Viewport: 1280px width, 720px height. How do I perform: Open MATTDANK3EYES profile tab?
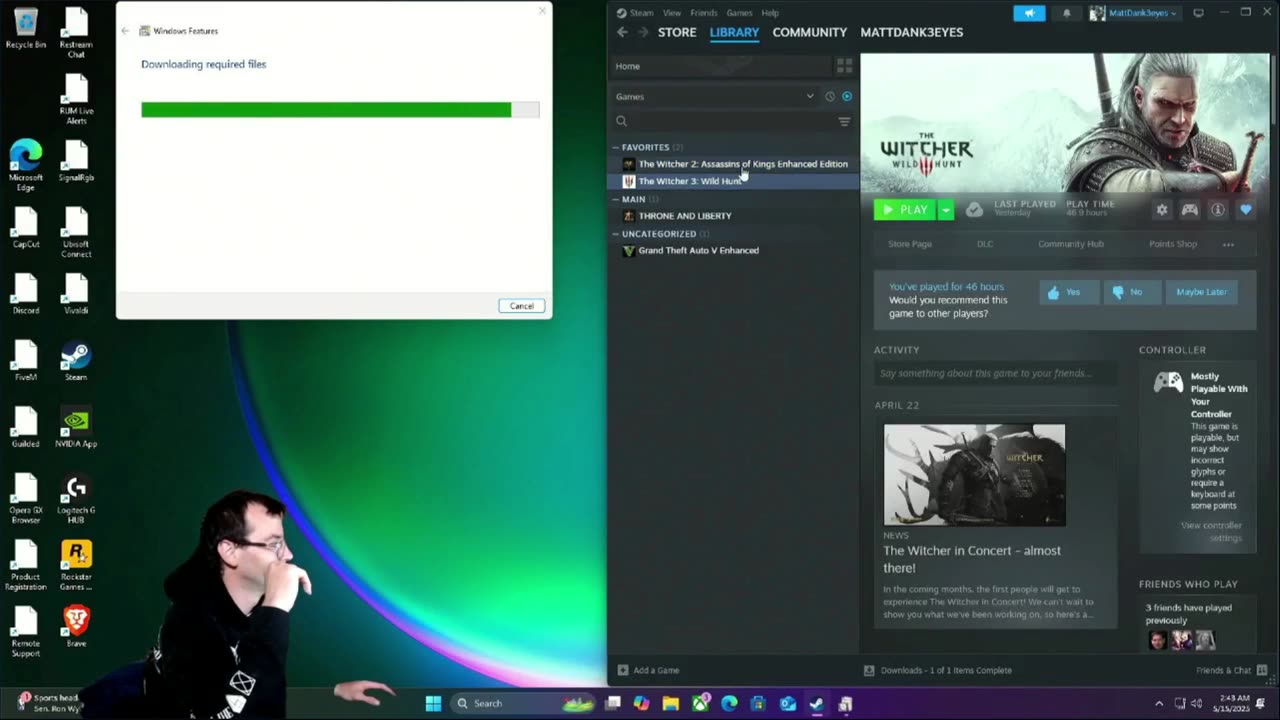912,32
